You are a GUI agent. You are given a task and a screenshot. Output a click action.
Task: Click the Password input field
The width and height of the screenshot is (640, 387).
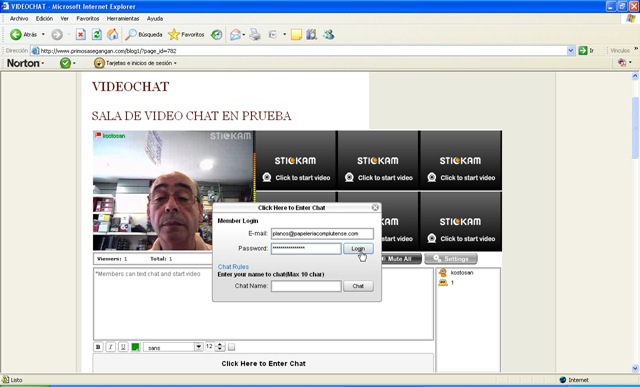tap(306, 249)
